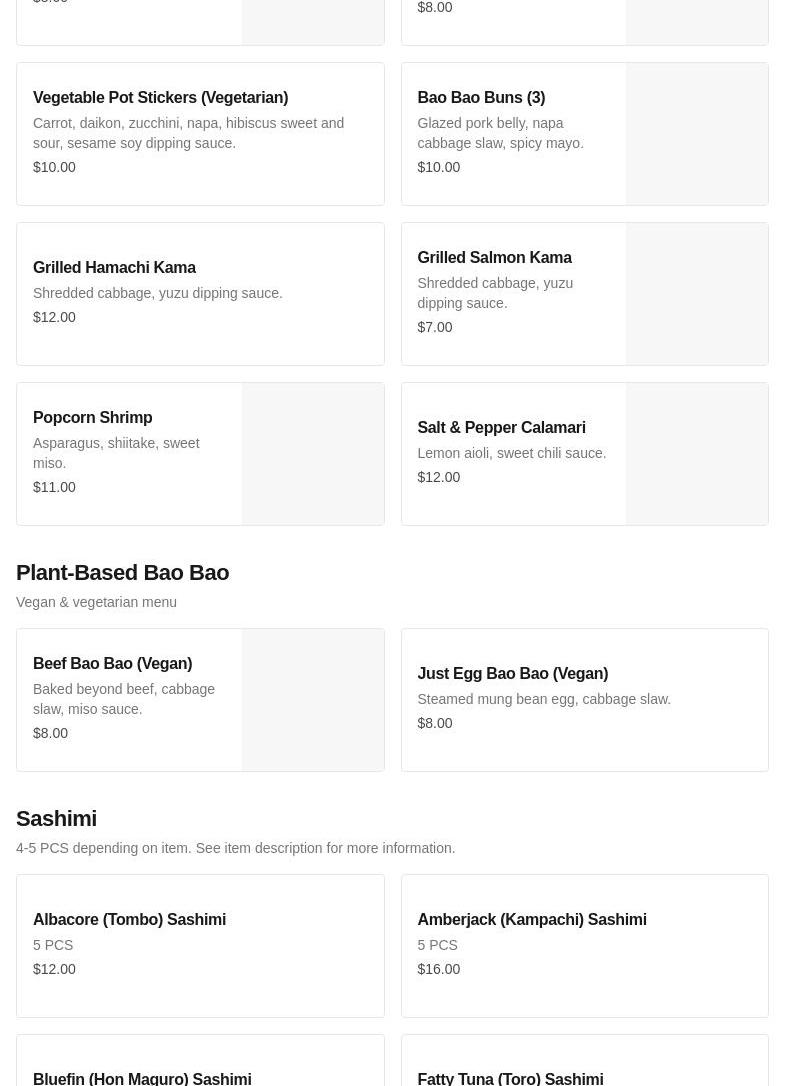The width and height of the screenshot is (785, 1086).
Task: Select the Bao Bao Buns (3) title
Action: [x=481, y=98]
